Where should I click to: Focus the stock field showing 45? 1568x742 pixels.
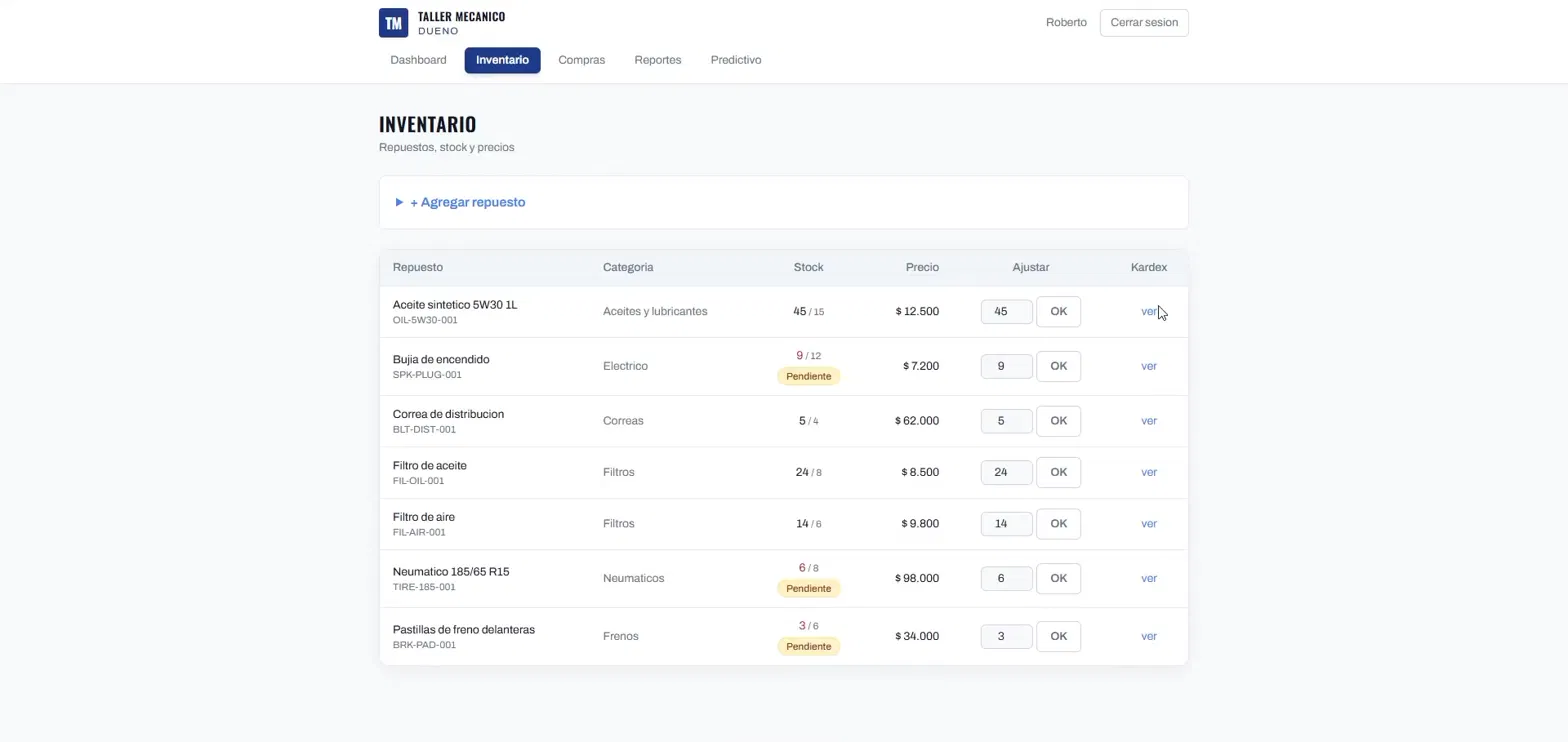[1006, 312]
